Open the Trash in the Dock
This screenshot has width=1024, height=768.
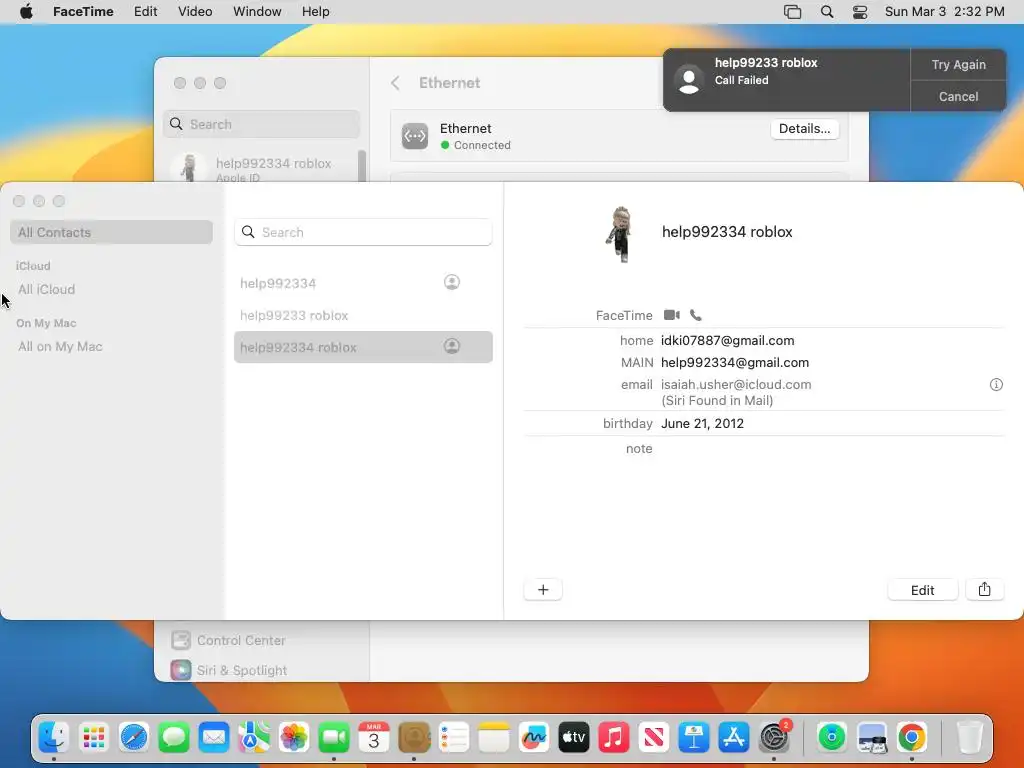point(970,737)
